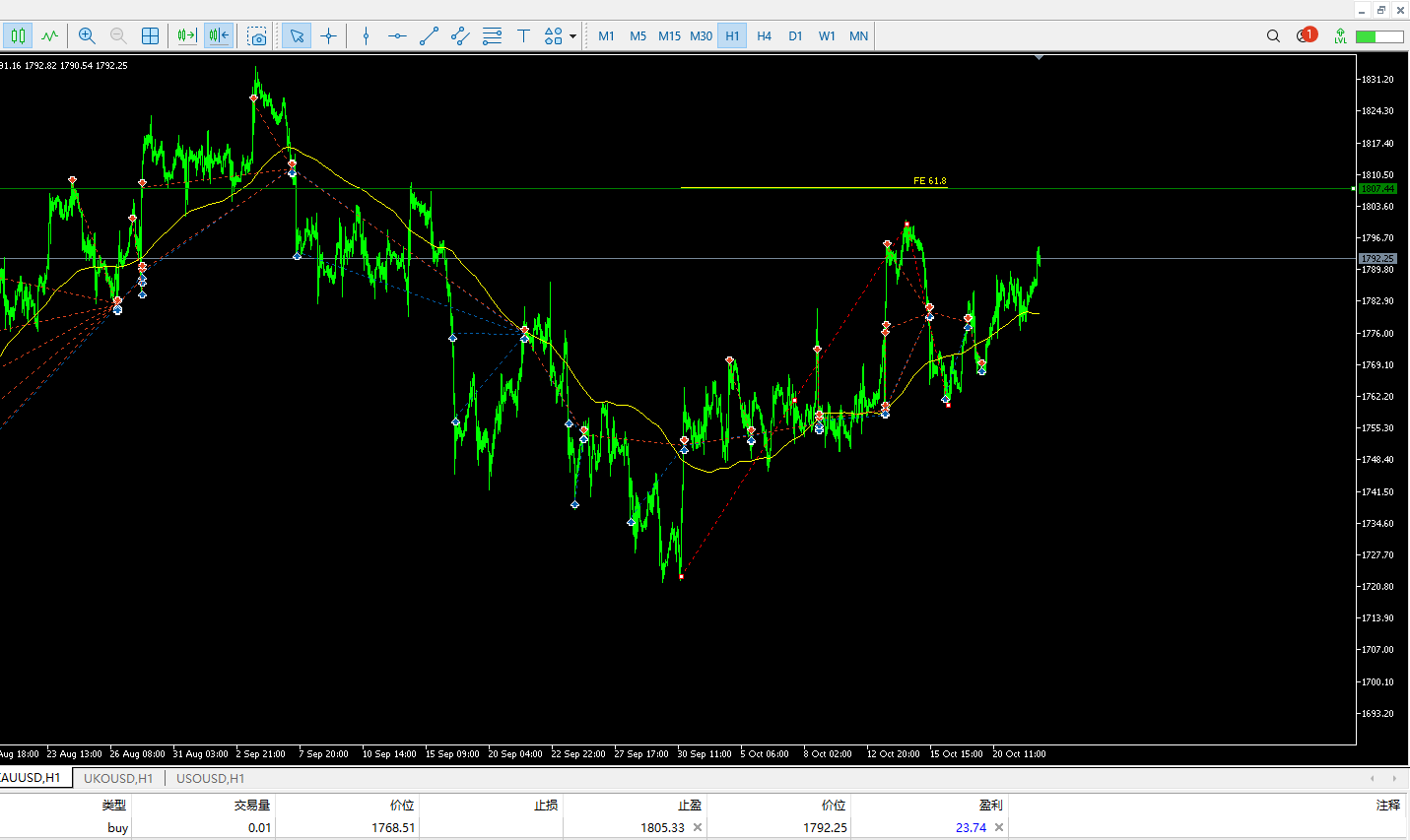Take a chart screenshot with camera icon
This screenshot has height=840, width=1410.
point(257,36)
